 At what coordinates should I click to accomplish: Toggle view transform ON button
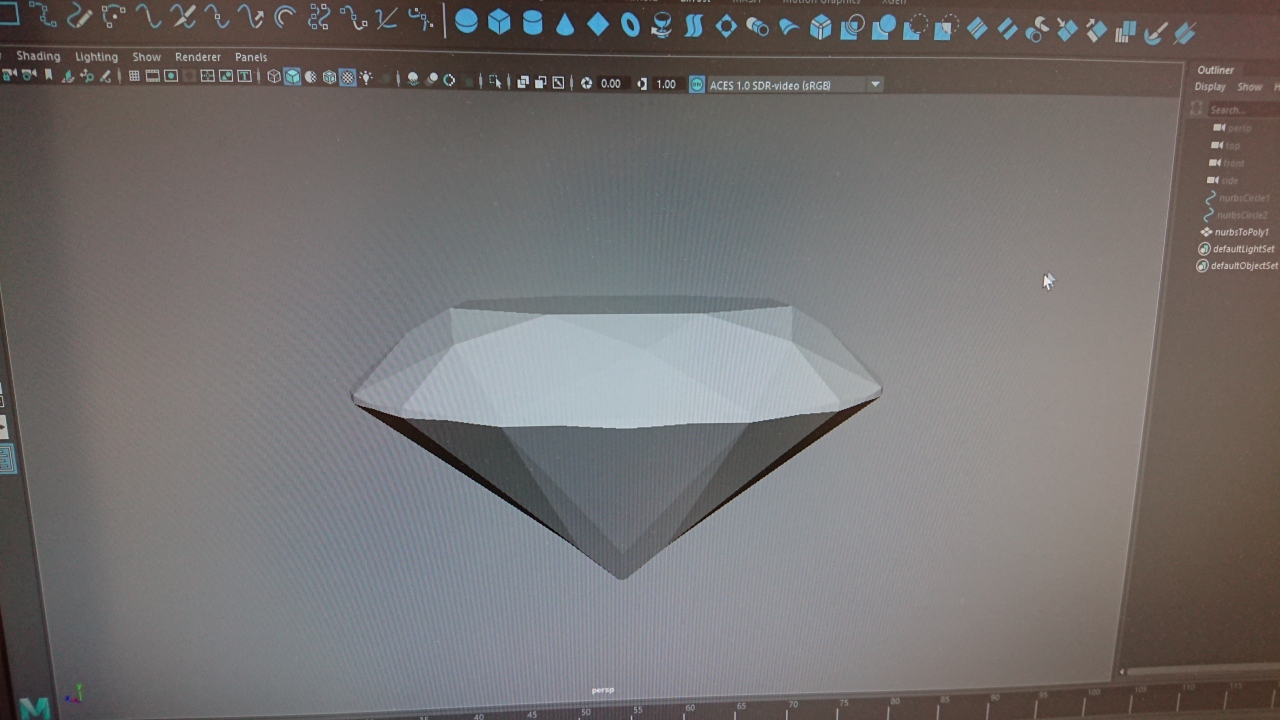(x=697, y=85)
